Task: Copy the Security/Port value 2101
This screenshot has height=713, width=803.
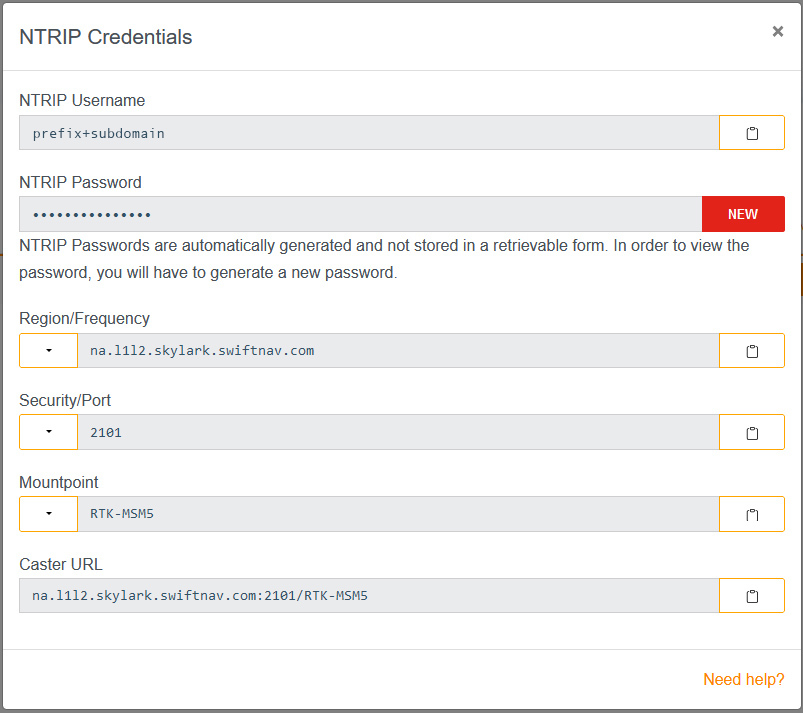Action: tap(751, 433)
